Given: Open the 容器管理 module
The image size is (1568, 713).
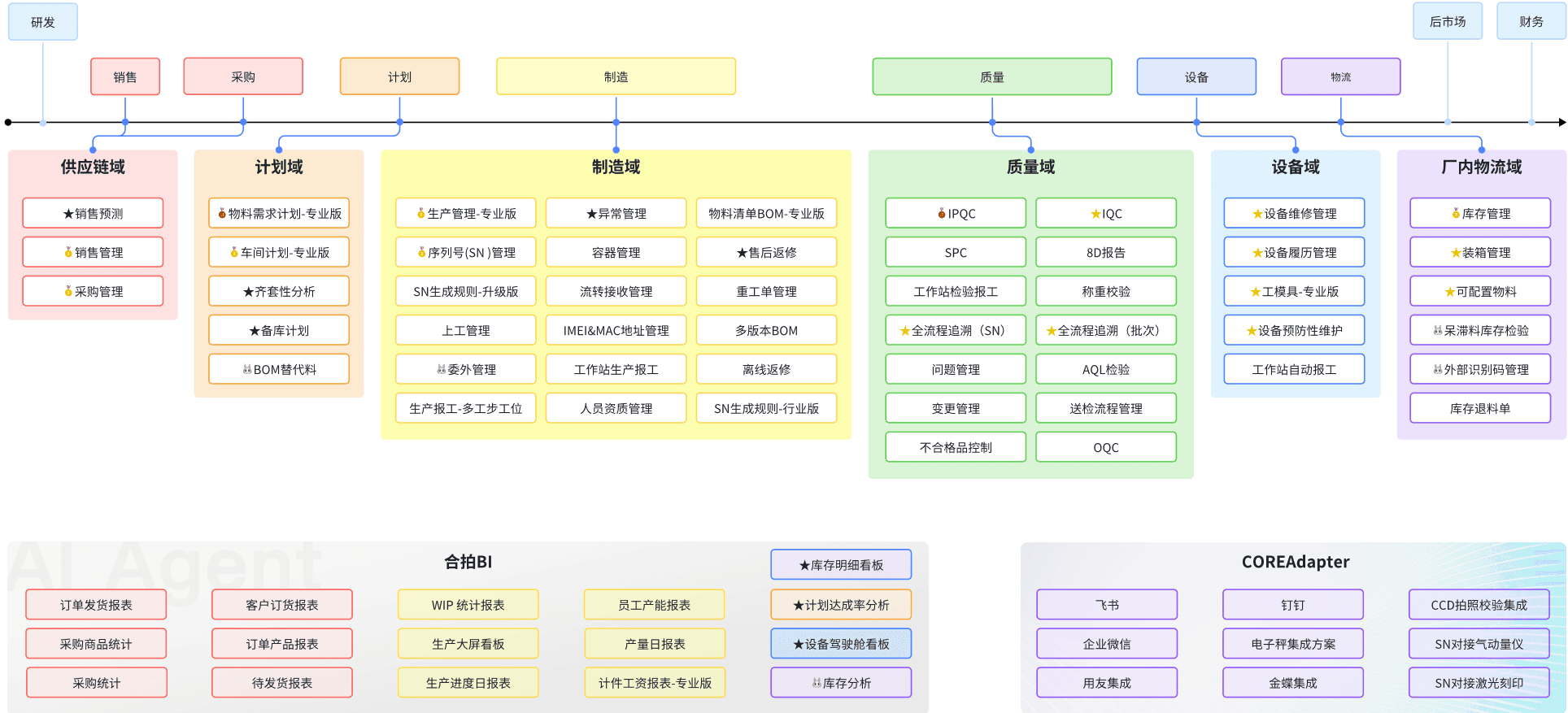Looking at the screenshot, I should click(616, 252).
